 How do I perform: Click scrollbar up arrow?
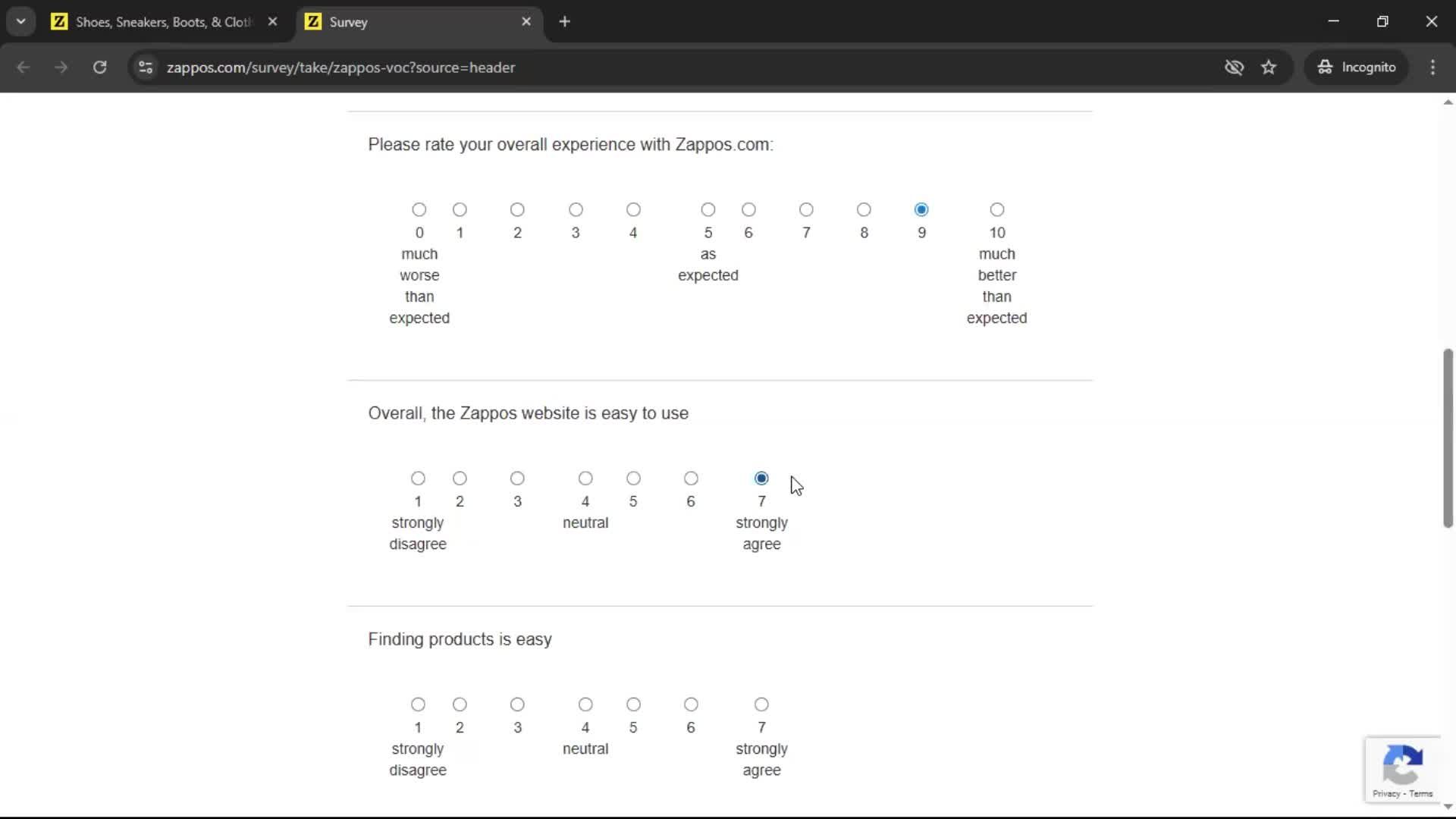(x=1448, y=102)
